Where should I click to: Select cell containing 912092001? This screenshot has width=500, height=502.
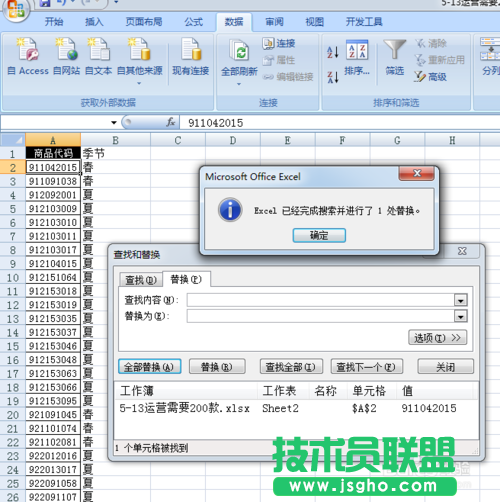pos(53,195)
